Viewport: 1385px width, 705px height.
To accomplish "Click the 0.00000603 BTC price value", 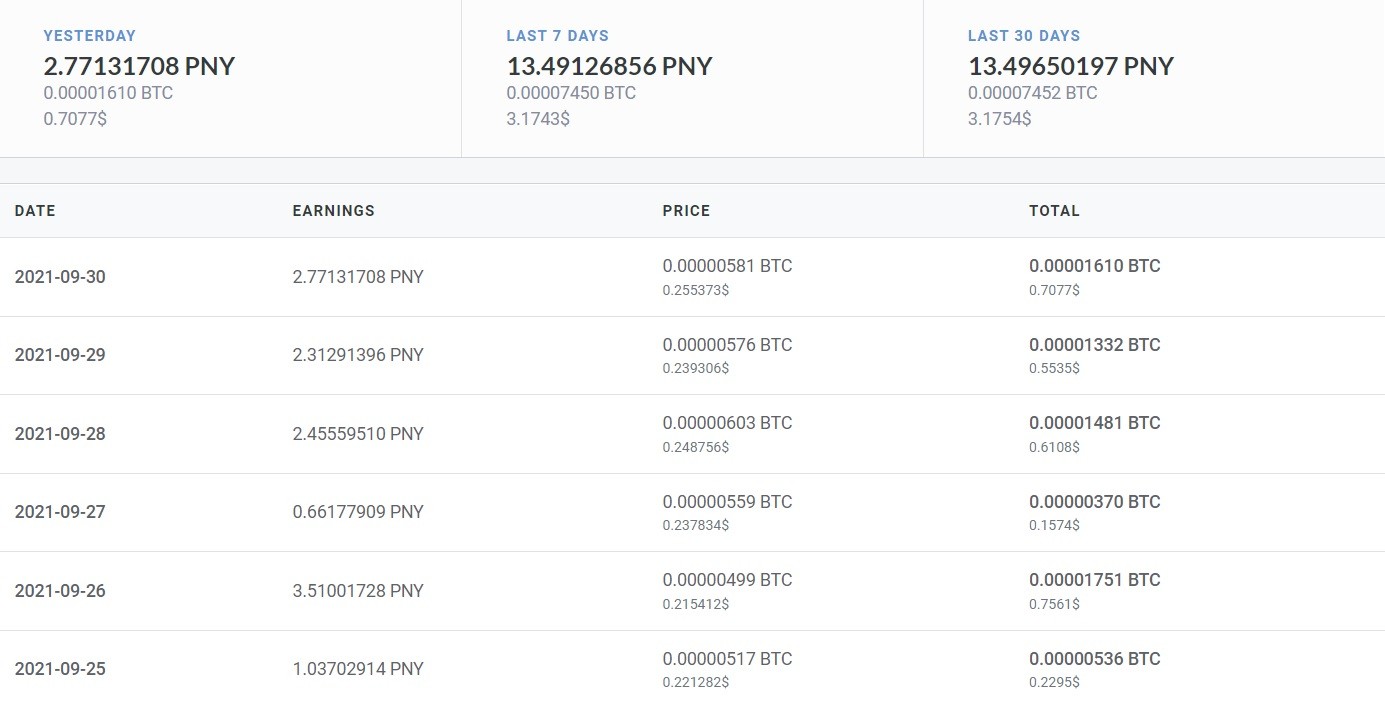I will pos(727,423).
